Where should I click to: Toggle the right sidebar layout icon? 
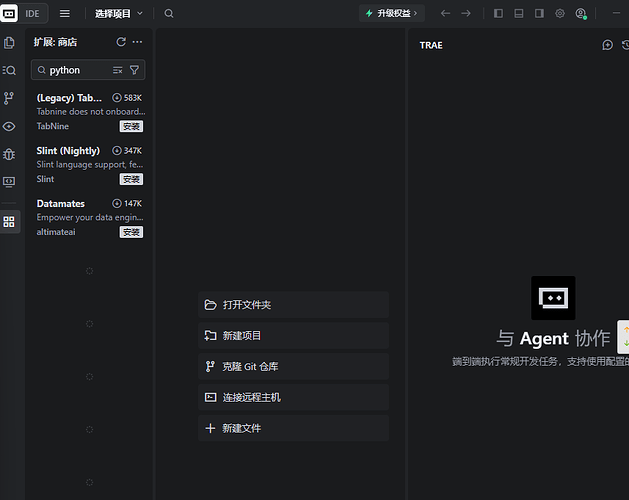pos(539,14)
